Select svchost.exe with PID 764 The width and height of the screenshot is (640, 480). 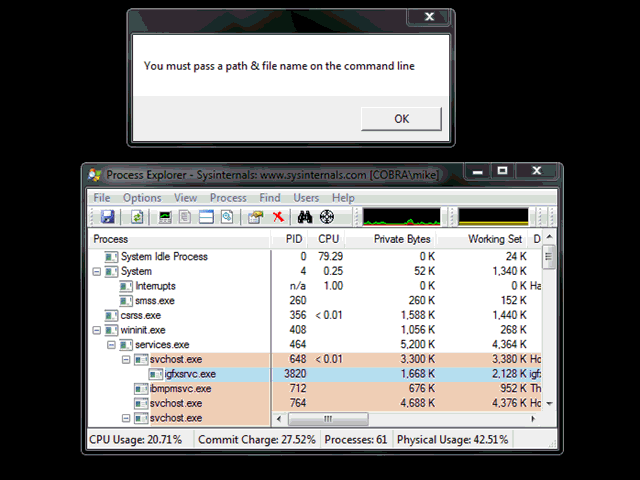point(176,404)
